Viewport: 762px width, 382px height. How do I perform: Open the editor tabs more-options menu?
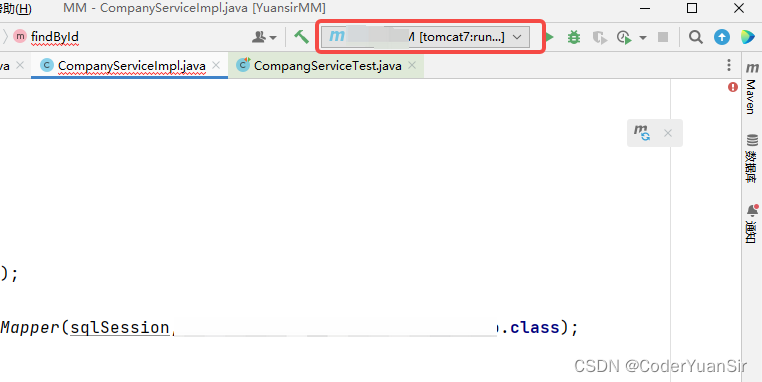pos(728,65)
